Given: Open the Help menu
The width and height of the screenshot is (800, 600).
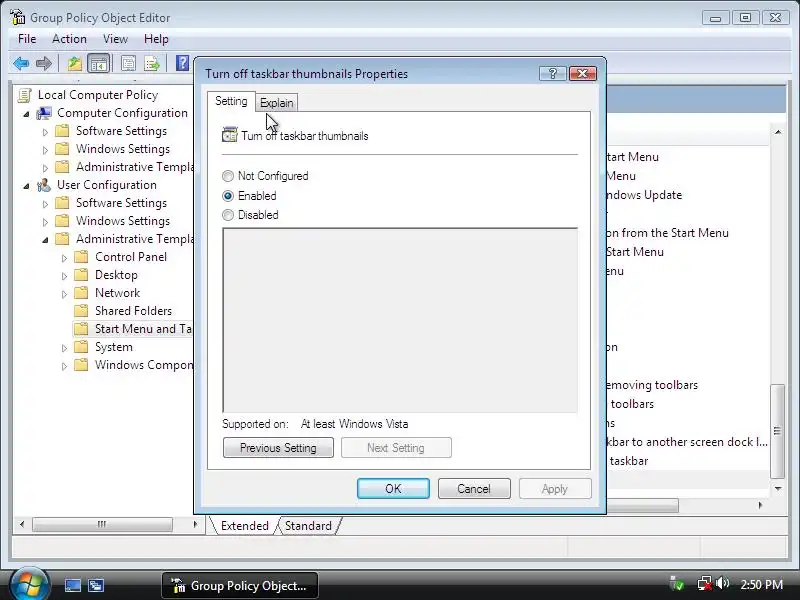Looking at the screenshot, I should 156,39.
